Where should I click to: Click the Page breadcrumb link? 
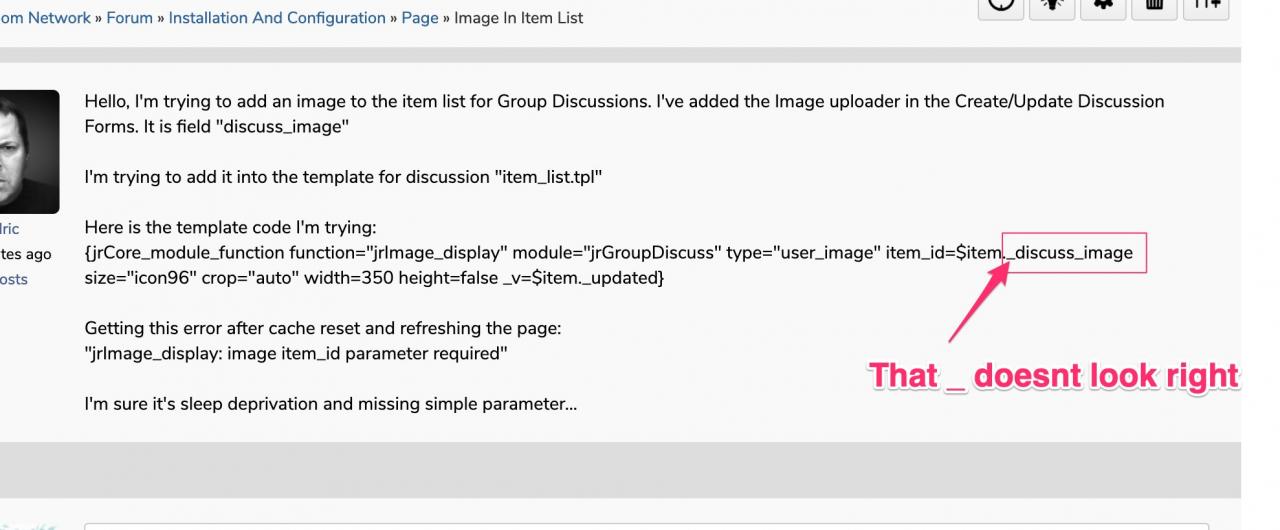coord(420,18)
